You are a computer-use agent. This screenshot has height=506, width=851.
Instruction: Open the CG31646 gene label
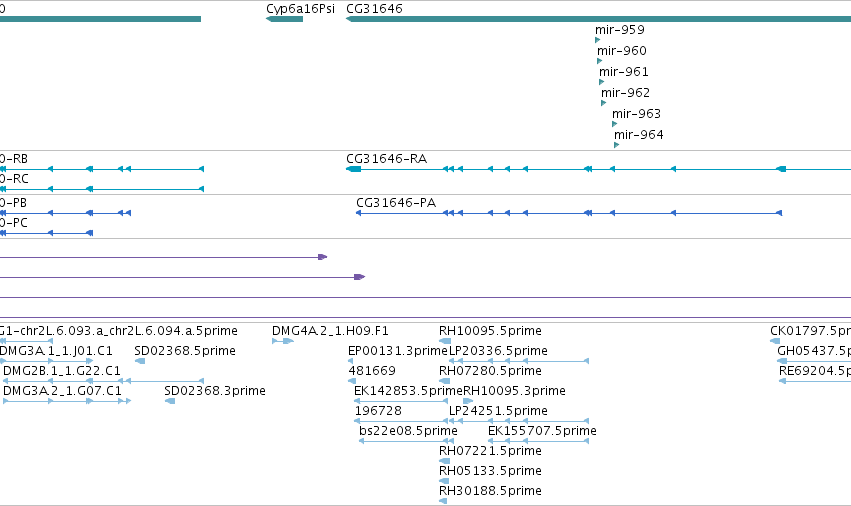[374, 9]
